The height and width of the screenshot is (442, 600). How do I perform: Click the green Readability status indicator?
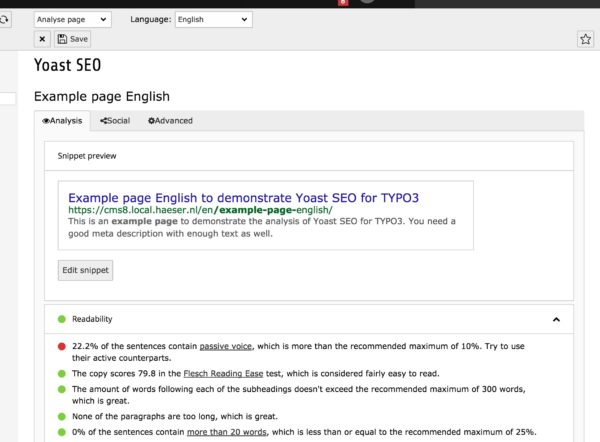pyautogui.click(x=62, y=319)
